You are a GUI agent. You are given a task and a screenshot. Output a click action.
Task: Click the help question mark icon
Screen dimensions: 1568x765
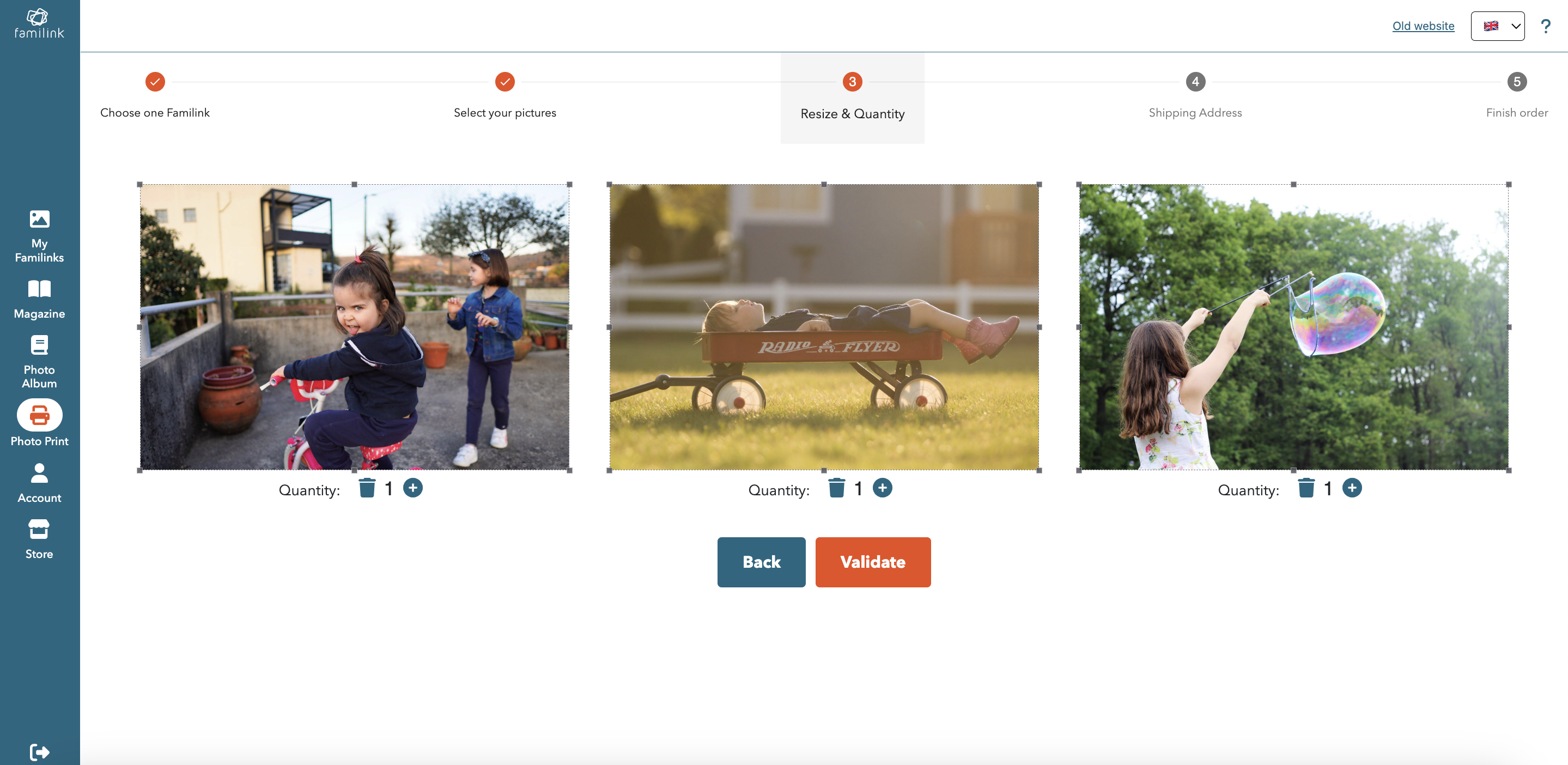[x=1545, y=26]
